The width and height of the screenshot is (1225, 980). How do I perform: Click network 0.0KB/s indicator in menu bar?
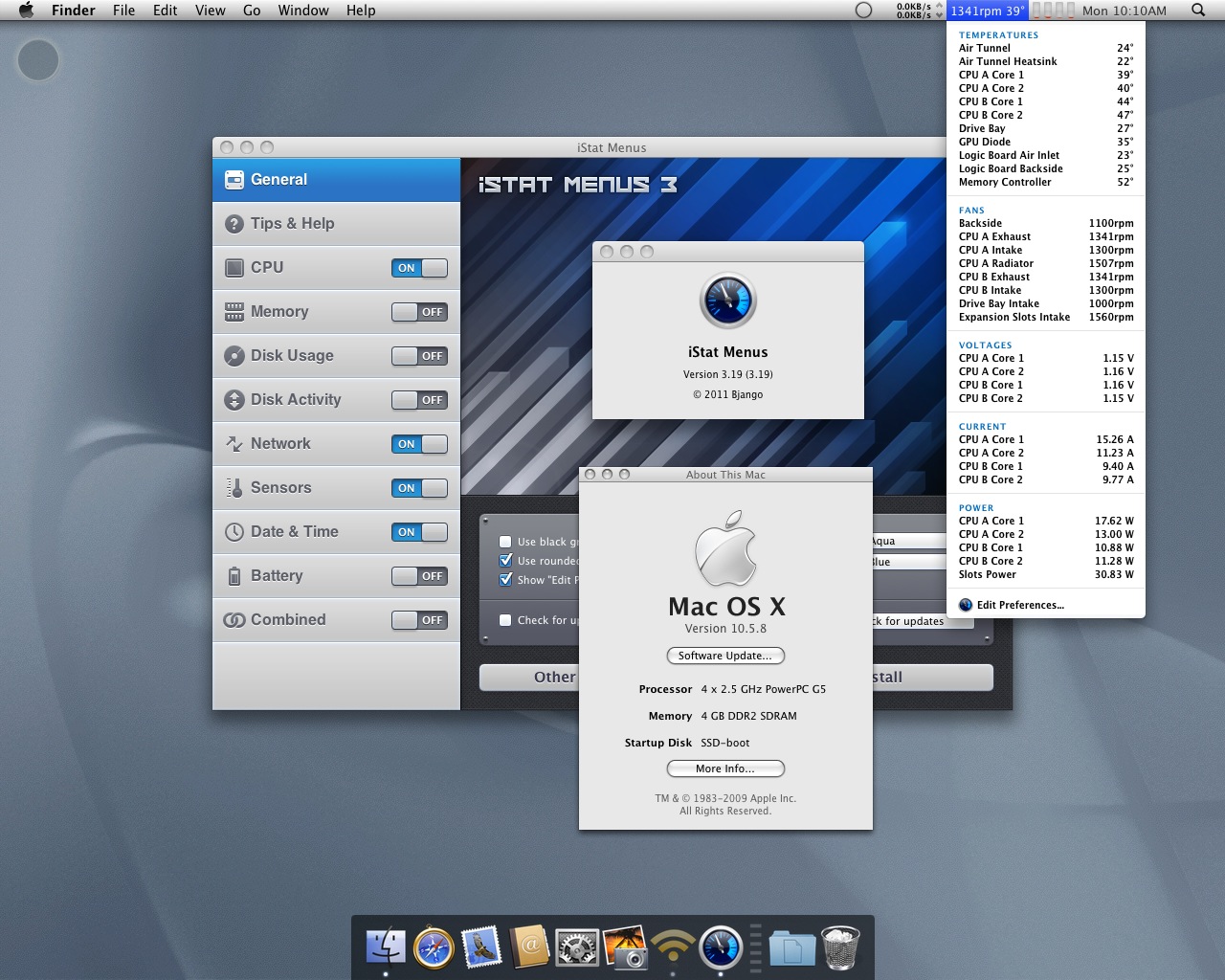pos(920,11)
